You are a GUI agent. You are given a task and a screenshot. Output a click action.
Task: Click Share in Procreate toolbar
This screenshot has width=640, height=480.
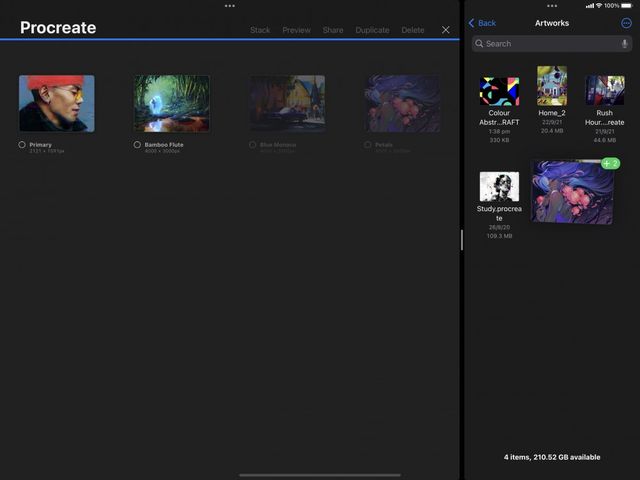click(333, 30)
